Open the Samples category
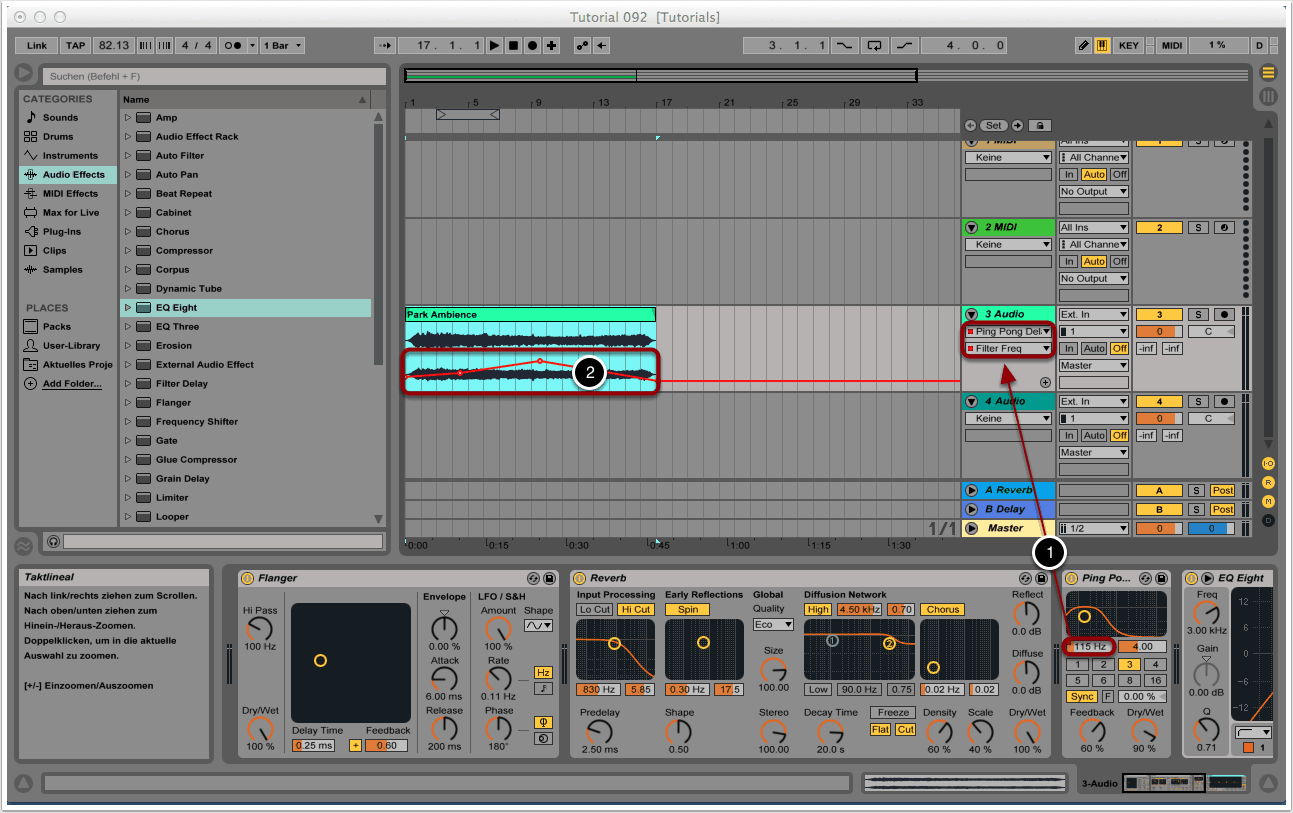The height and width of the screenshot is (813, 1293). click(x=62, y=270)
